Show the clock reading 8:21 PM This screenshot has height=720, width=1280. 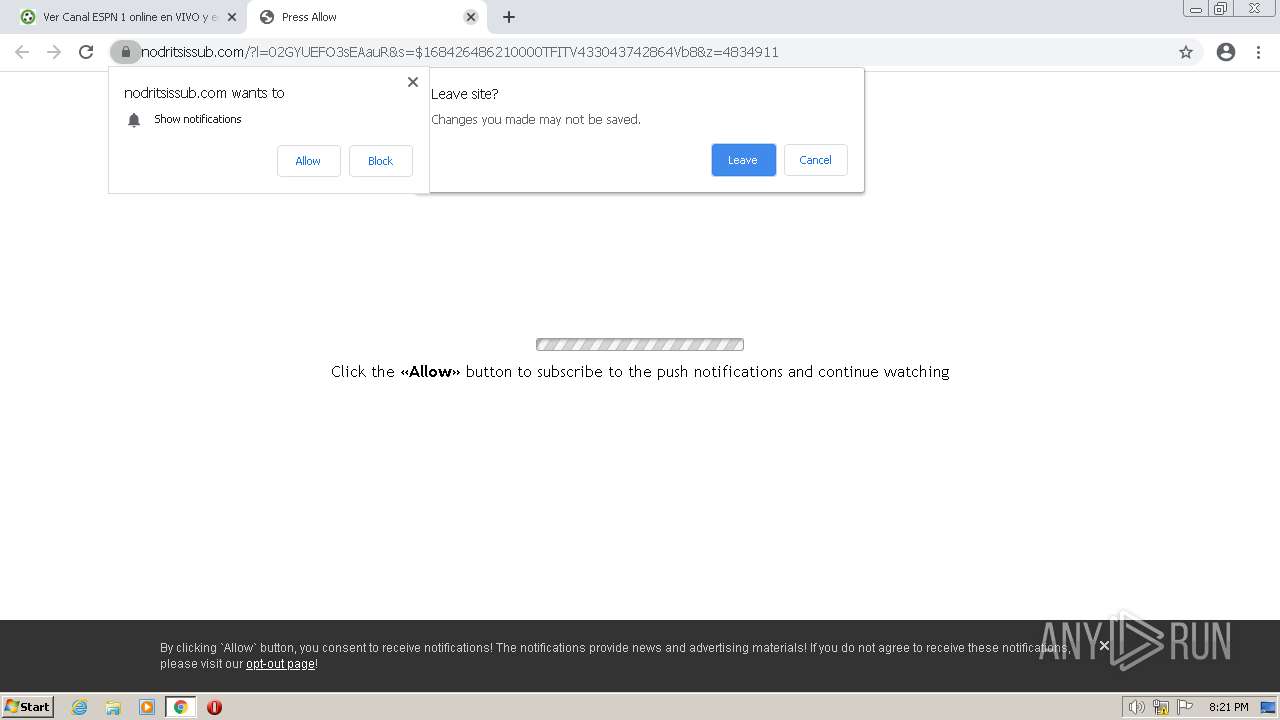[x=1229, y=707]
